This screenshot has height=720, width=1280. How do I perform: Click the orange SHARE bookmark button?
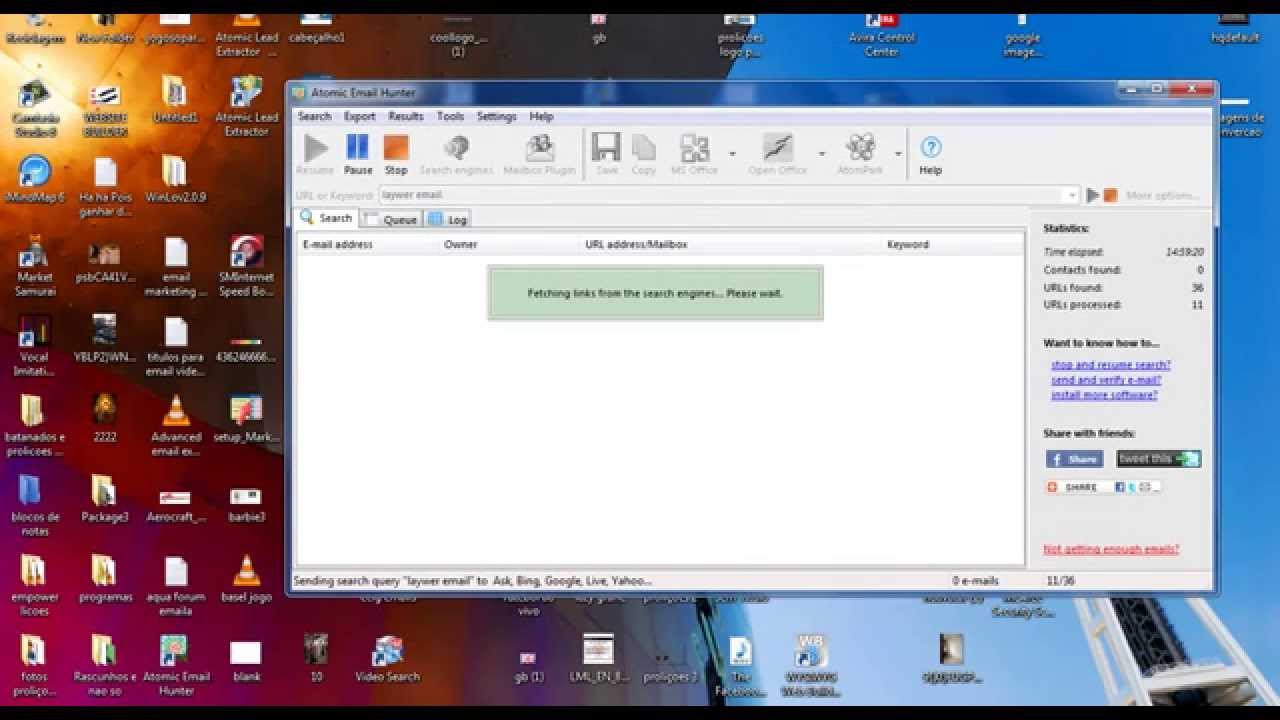pos(1103,487)
